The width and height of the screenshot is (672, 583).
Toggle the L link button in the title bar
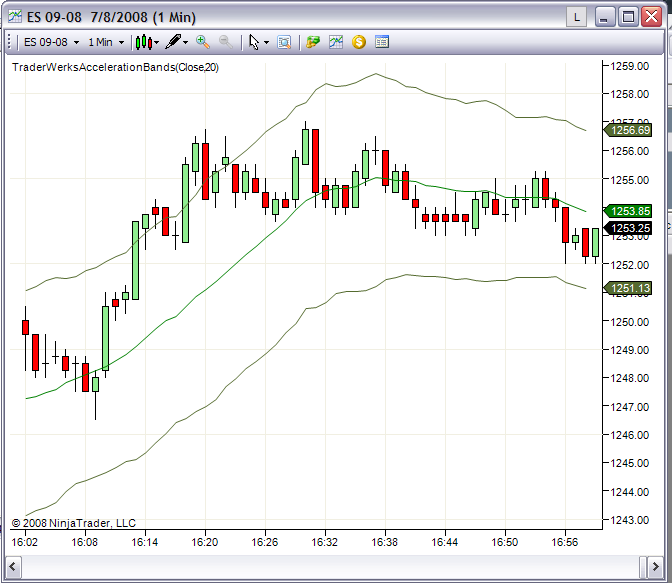click(577, 18)
